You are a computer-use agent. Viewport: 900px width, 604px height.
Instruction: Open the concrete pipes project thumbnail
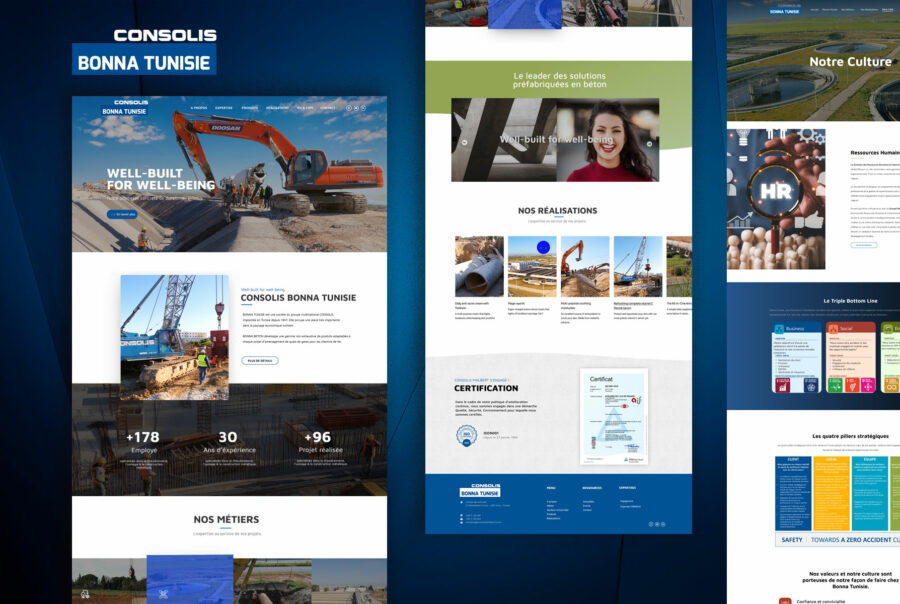click(x=479, y=266)
